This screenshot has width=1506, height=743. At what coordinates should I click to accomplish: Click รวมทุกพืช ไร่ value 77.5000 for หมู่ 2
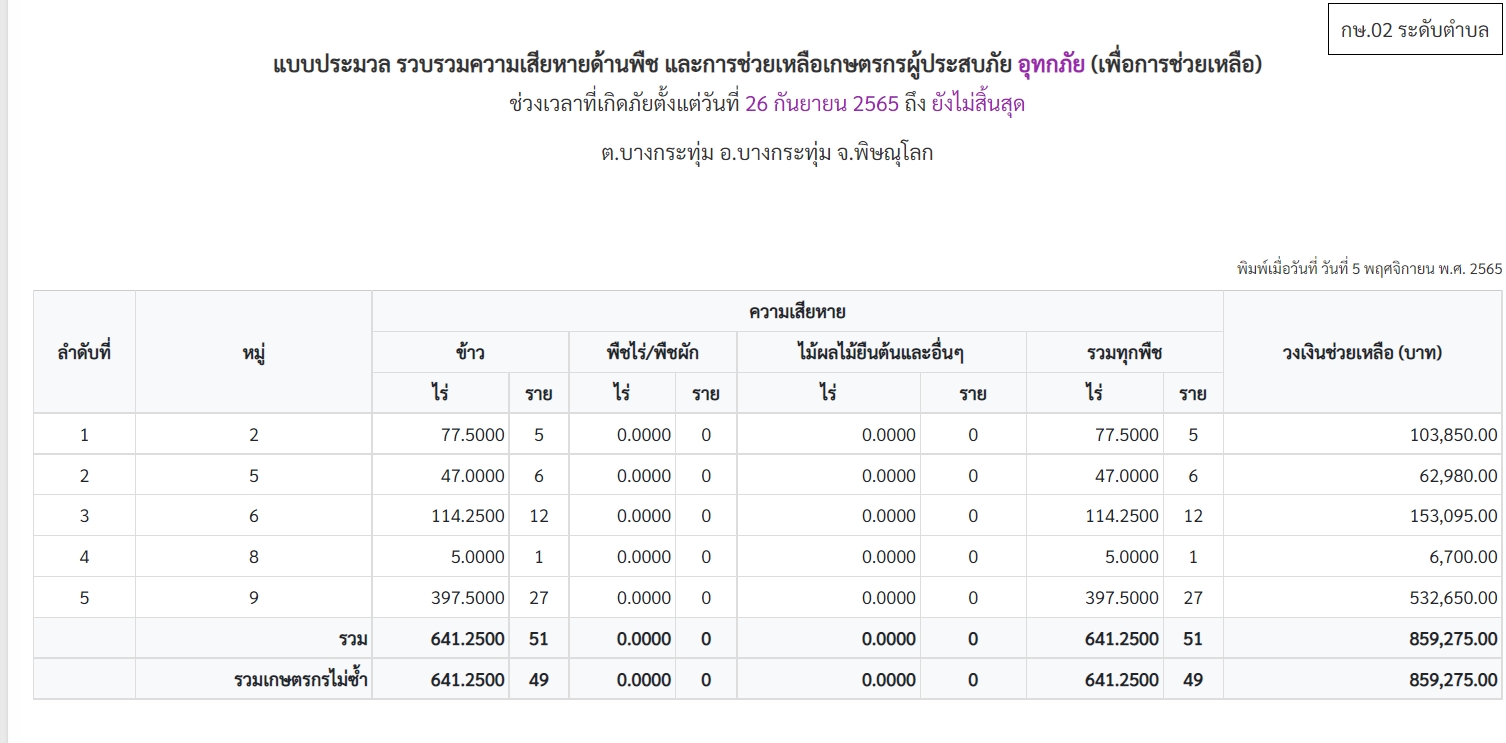[1127, 435]
